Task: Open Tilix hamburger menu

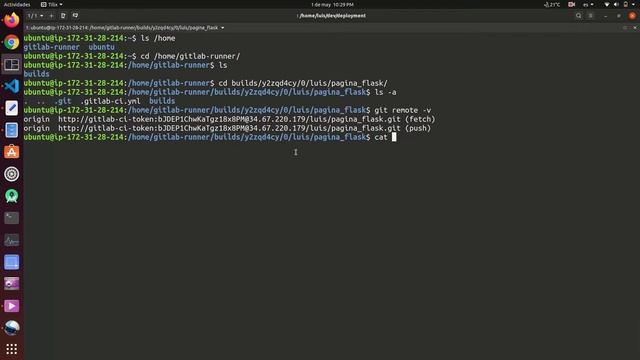Action: point(591,16)
